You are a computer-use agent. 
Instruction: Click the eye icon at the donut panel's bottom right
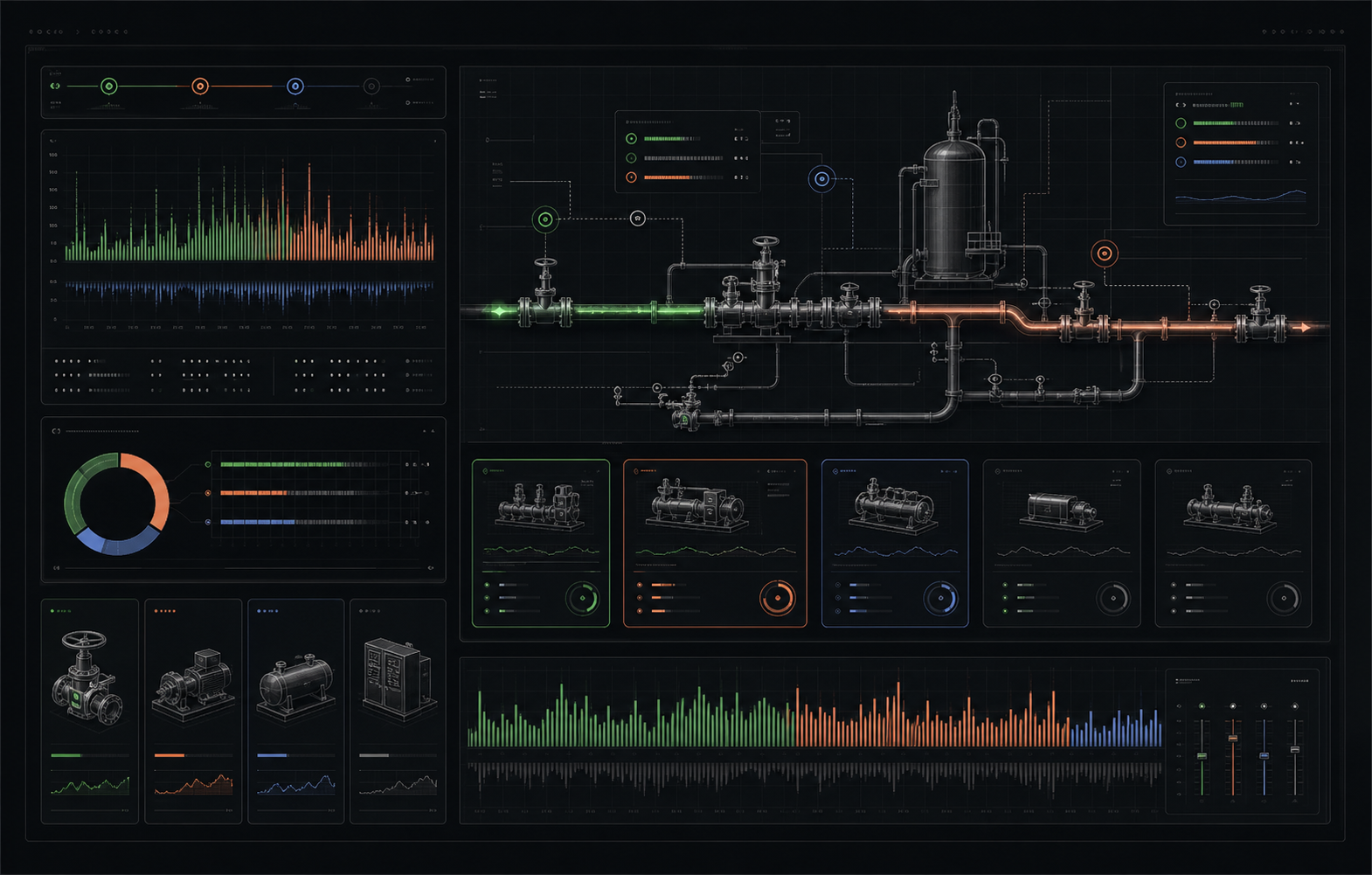(x=430, y=568)
